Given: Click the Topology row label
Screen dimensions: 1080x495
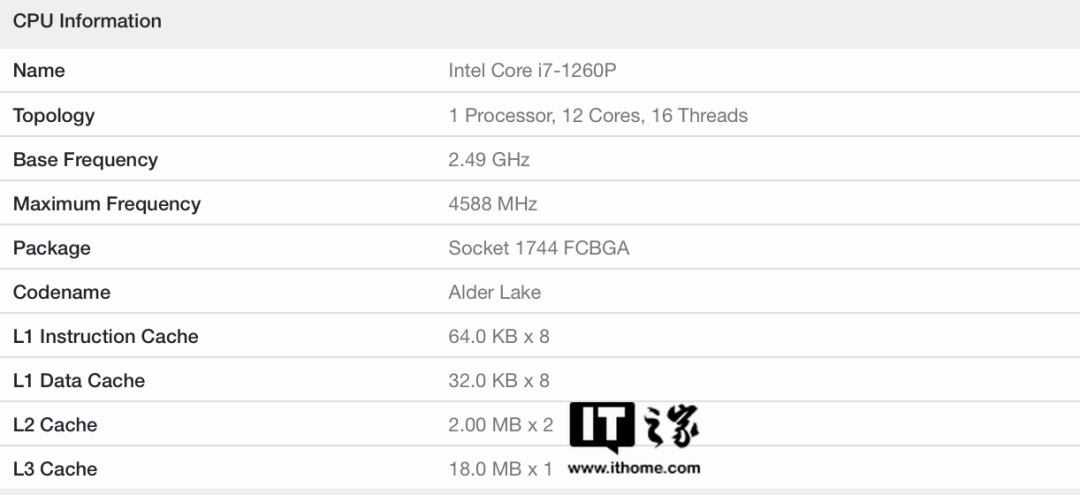Looking at the screenshot, I should [54, 115].
